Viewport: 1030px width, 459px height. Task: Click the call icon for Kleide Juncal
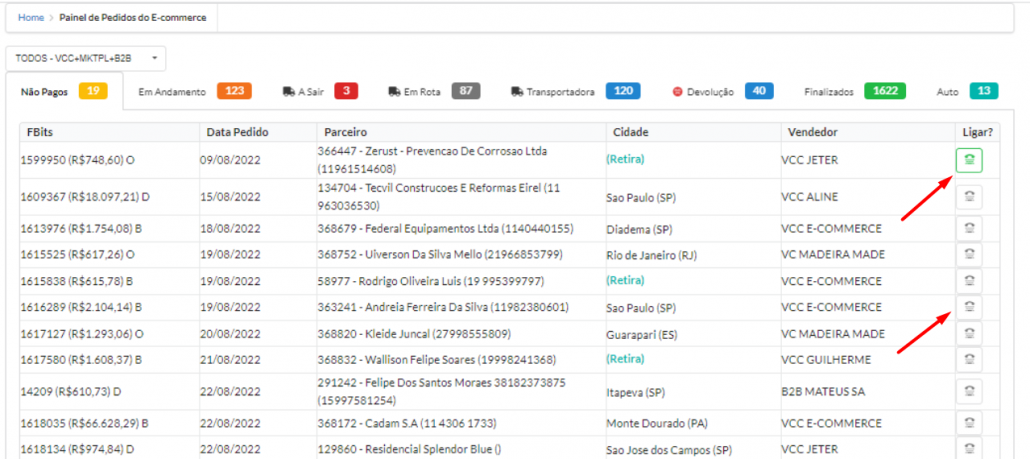point(969,333)
